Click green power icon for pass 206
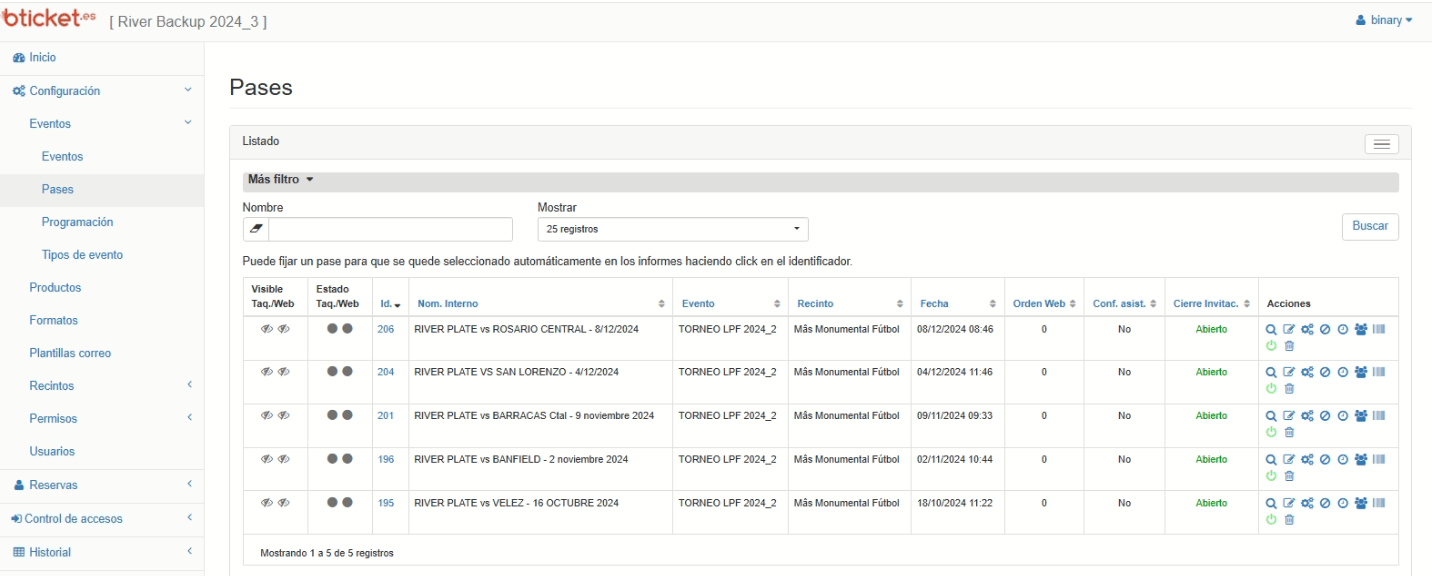Screen dimensions: 1432x576 pos(1271,345)
